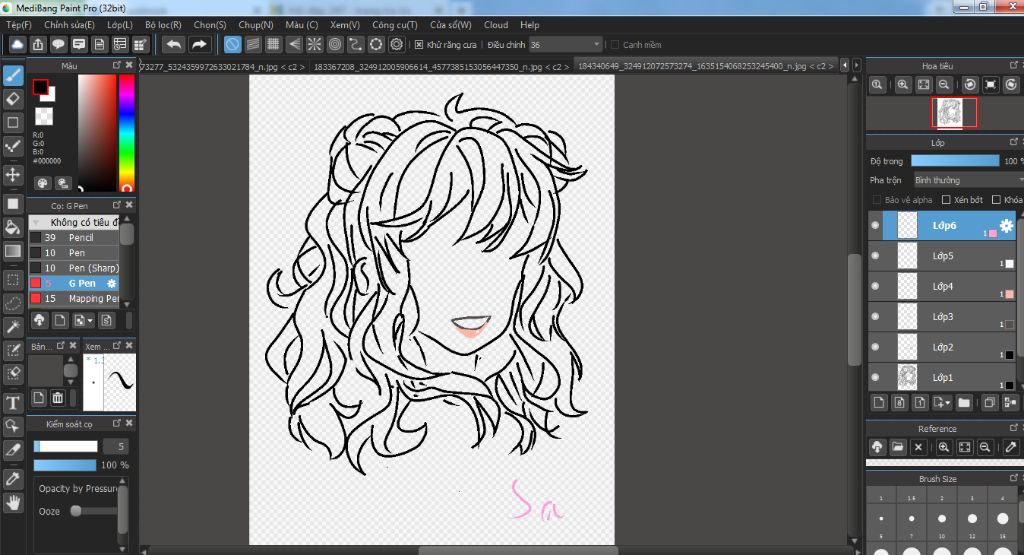Enable the grid snap guide
The image size is (1024, 555).
(273, 44)
